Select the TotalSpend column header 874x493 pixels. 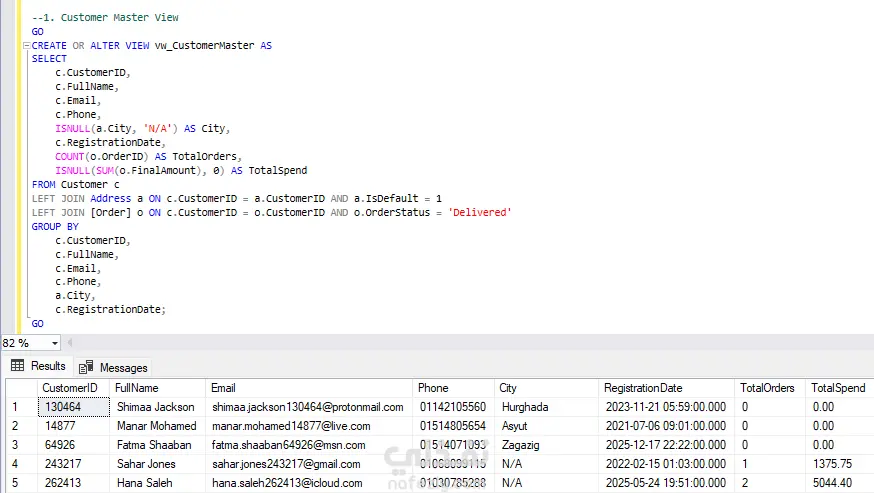pyautogui.click(x=838, y=388)
